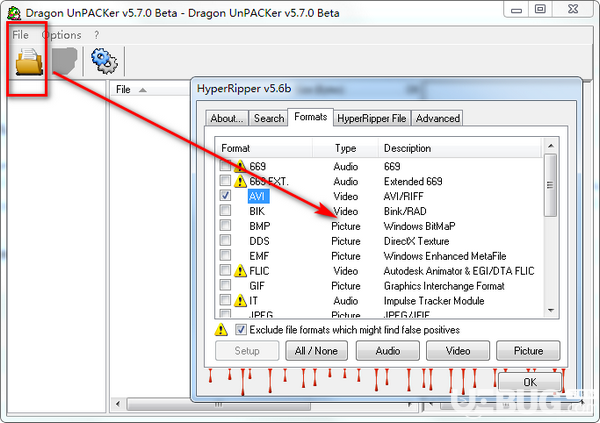Viewport: 600px width, 423px height.
Task: Click the formats list vertical scrollbar thumb
Action: 550,185
